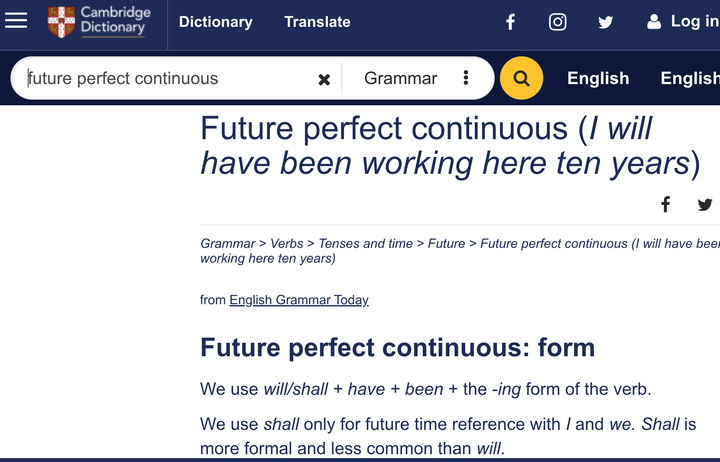Start search with yellow magnifier button
720x462 pixels.
click(x=521, y=78)
